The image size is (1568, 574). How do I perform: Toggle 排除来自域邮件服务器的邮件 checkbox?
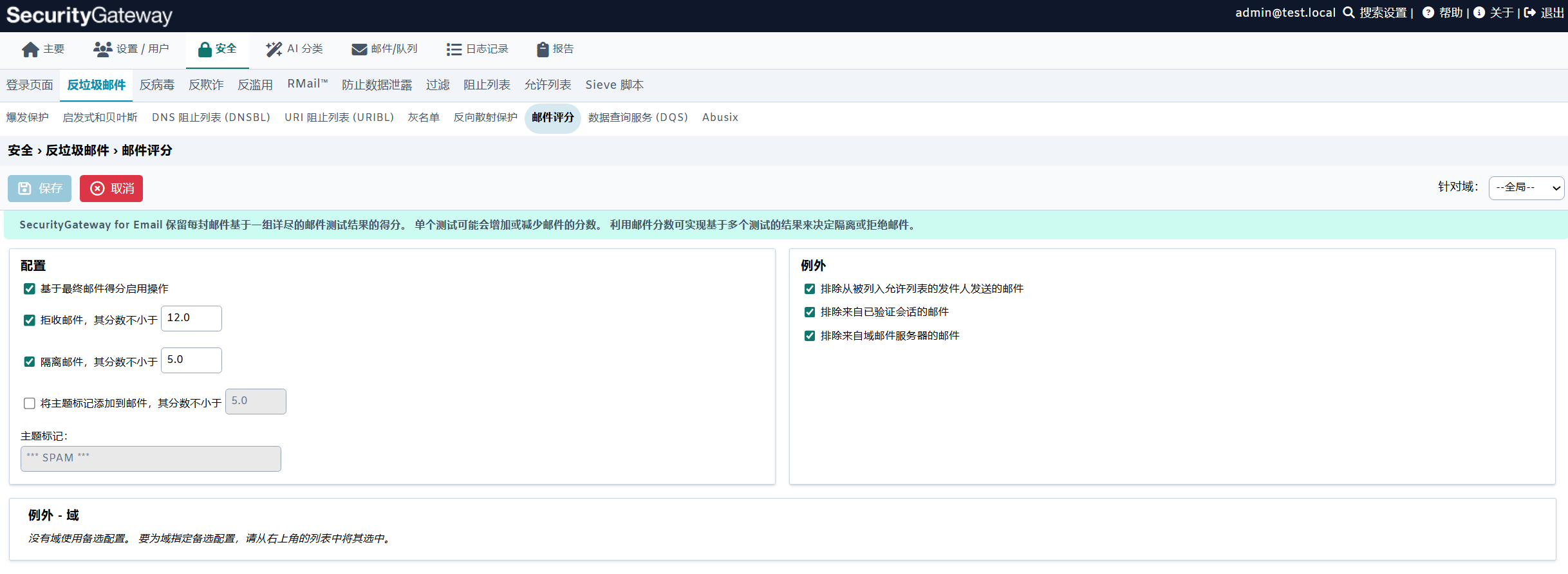pos(810,336)
